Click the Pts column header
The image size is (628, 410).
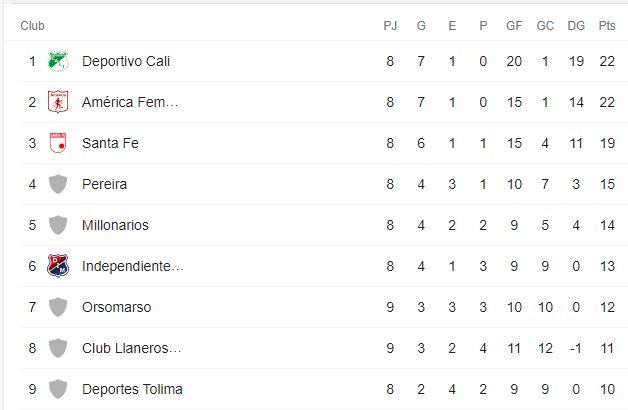pyautogui.click(x=607, y=26)
